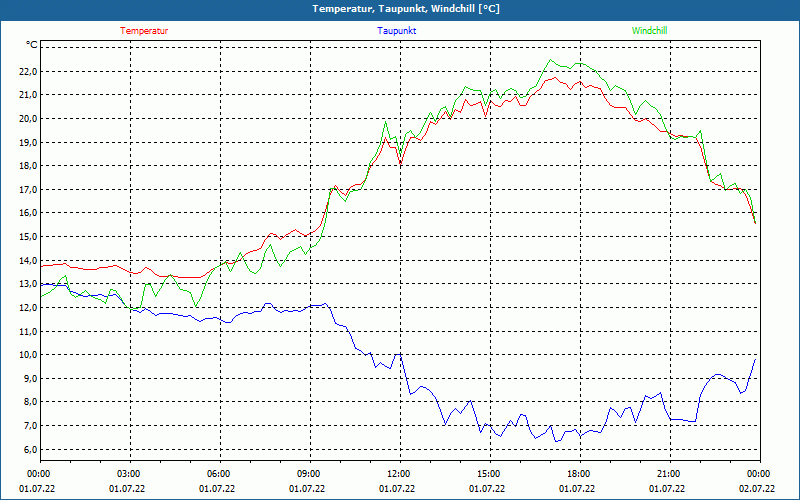800x500 pixels.
Task: Click the 19,0 y-axis value
Action: click(28, 142)
